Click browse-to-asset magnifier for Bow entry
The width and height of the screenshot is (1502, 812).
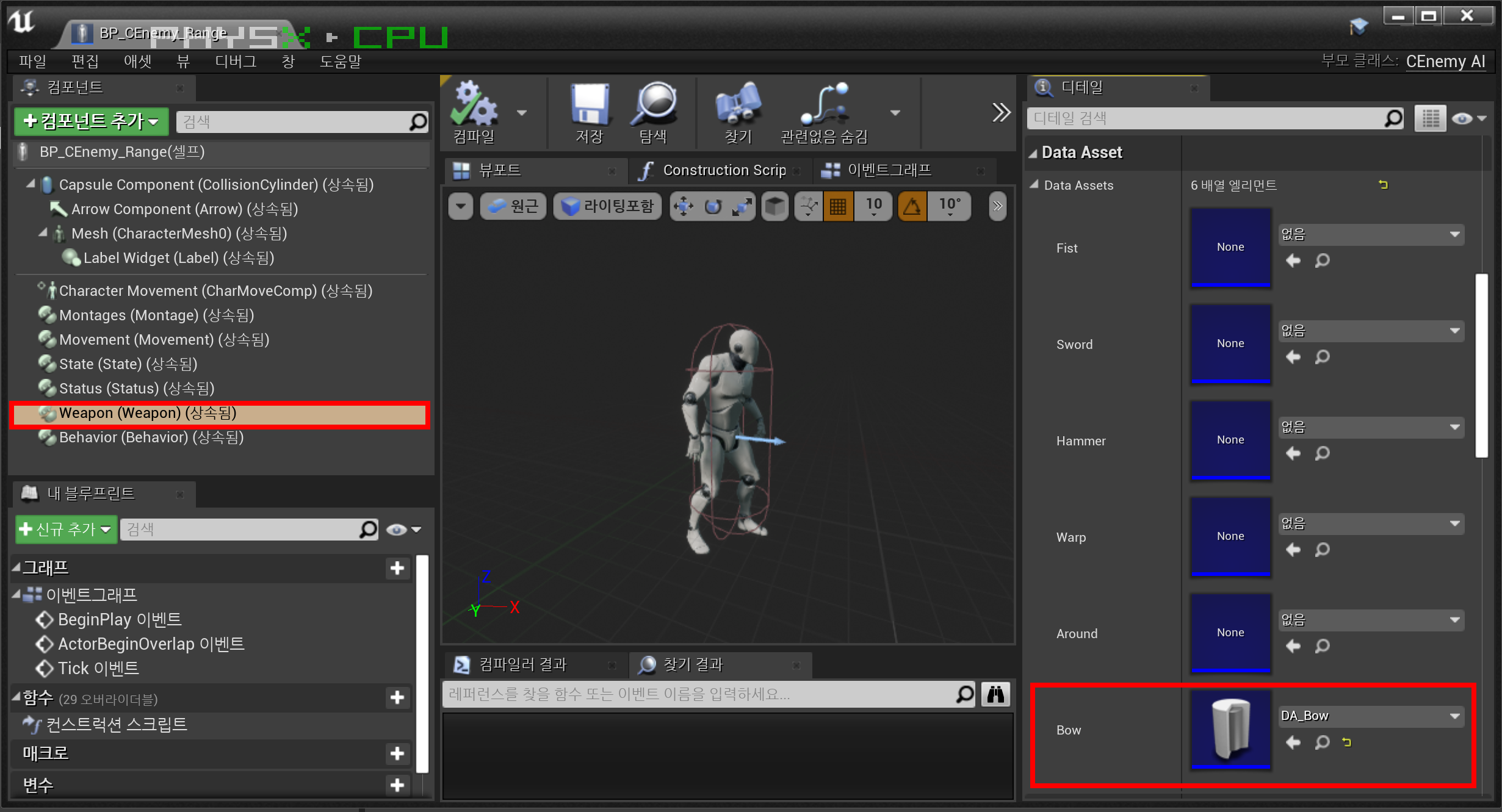click(x=1322, y=742)
